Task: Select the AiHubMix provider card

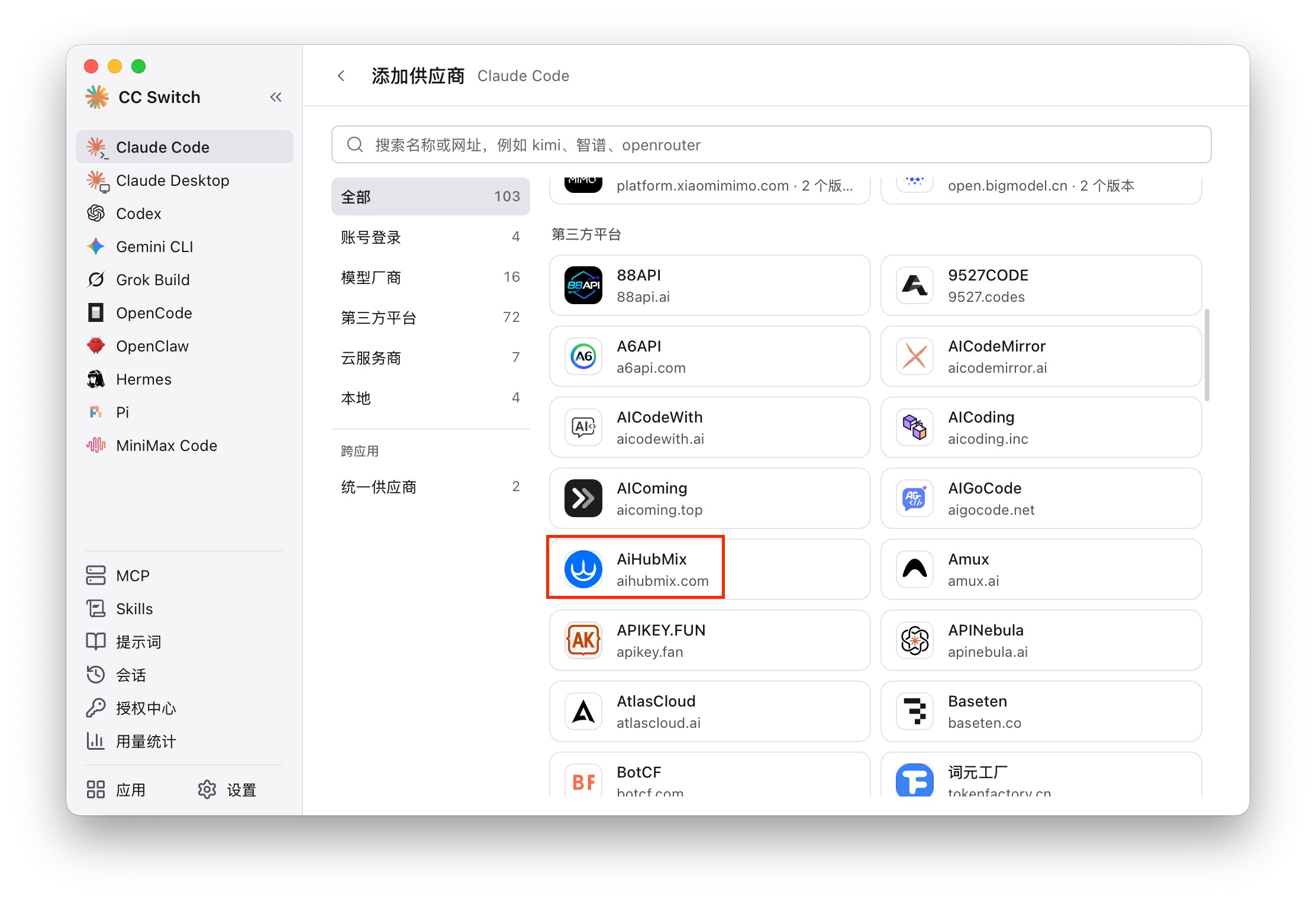Action: coord(709,569)
